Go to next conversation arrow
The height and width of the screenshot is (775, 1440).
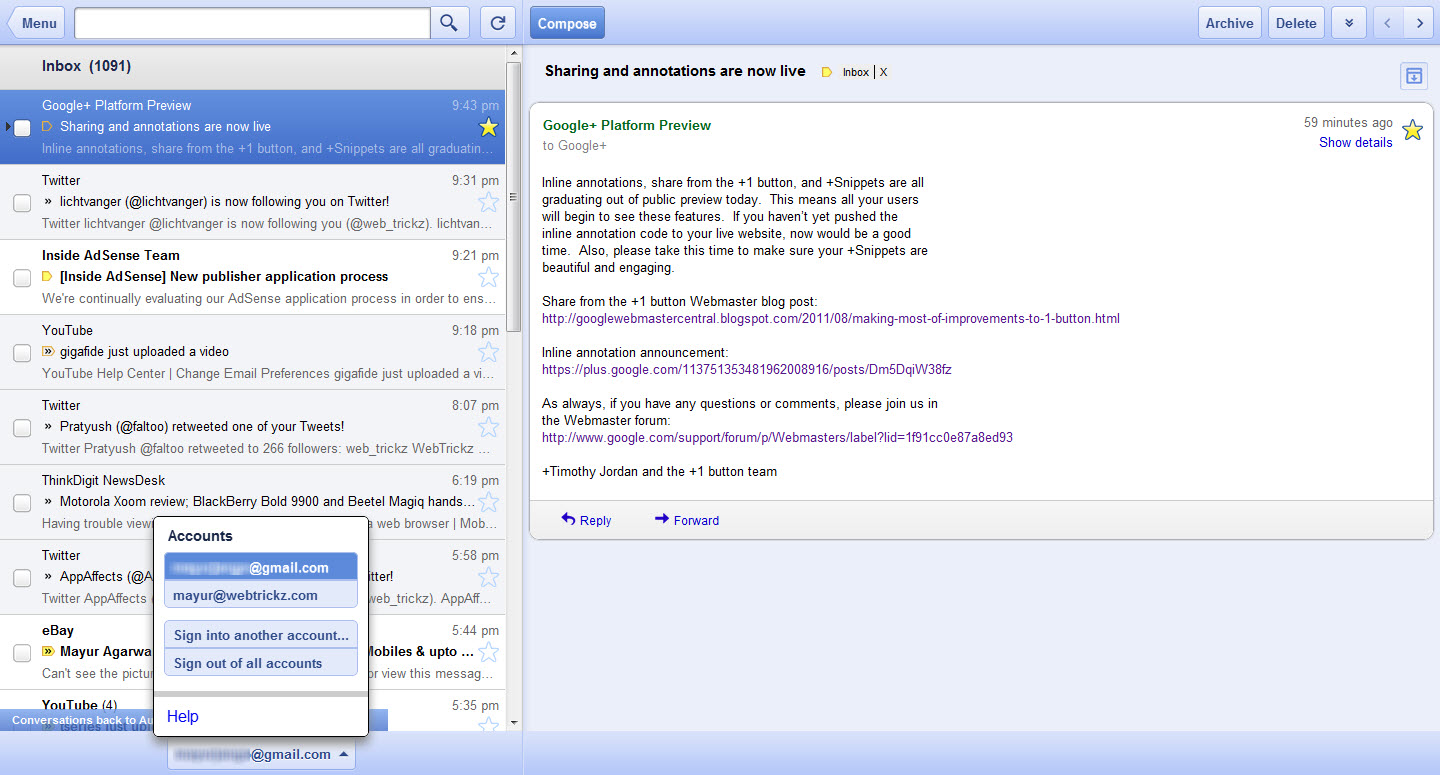(x=1418, y=23)
